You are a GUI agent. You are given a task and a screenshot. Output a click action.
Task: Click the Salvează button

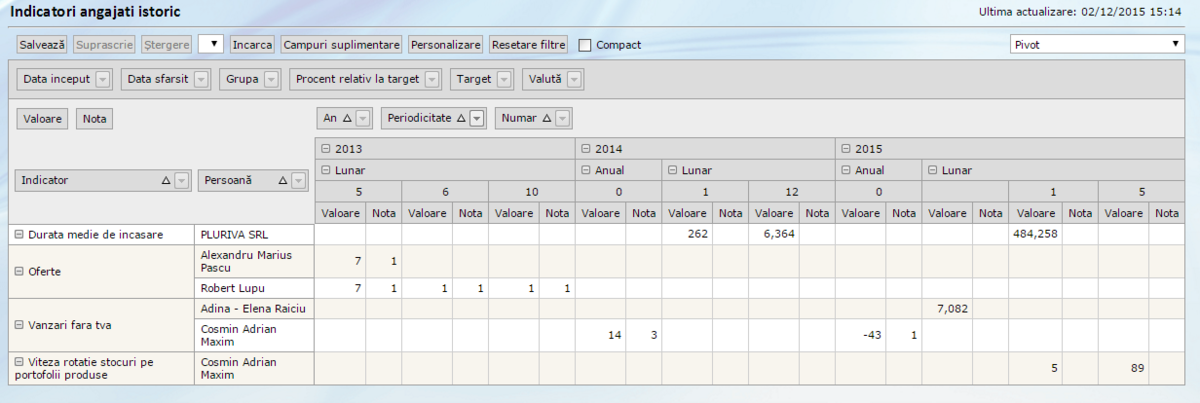(x=43, y=45)
